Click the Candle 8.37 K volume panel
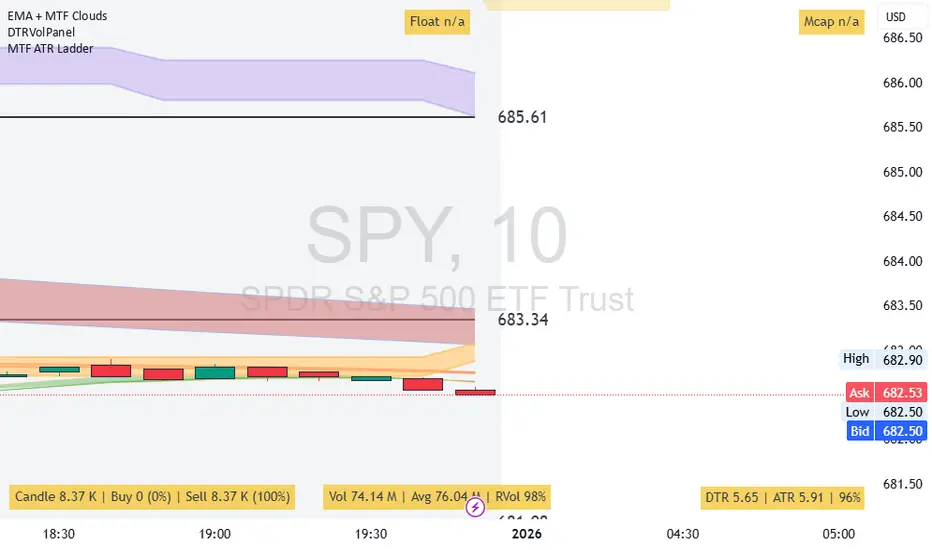The width and height of the screenshot is (932, 550). click(151, 496)
